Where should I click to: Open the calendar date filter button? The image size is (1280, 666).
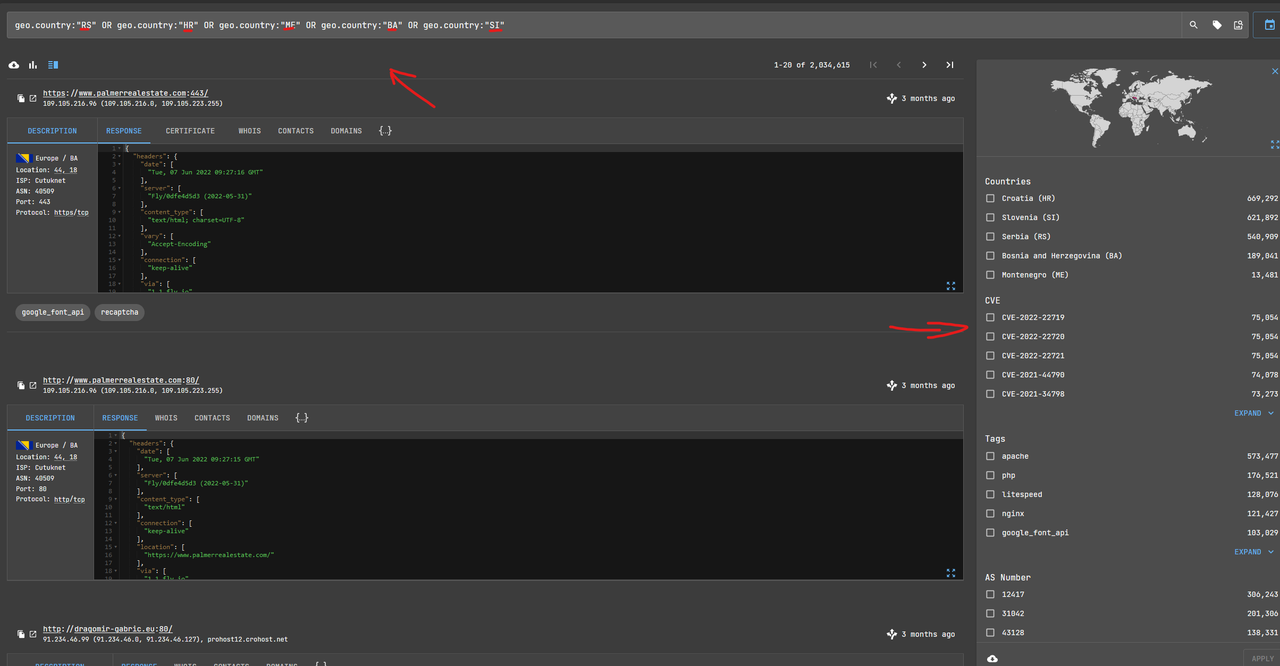(1269, 25)
